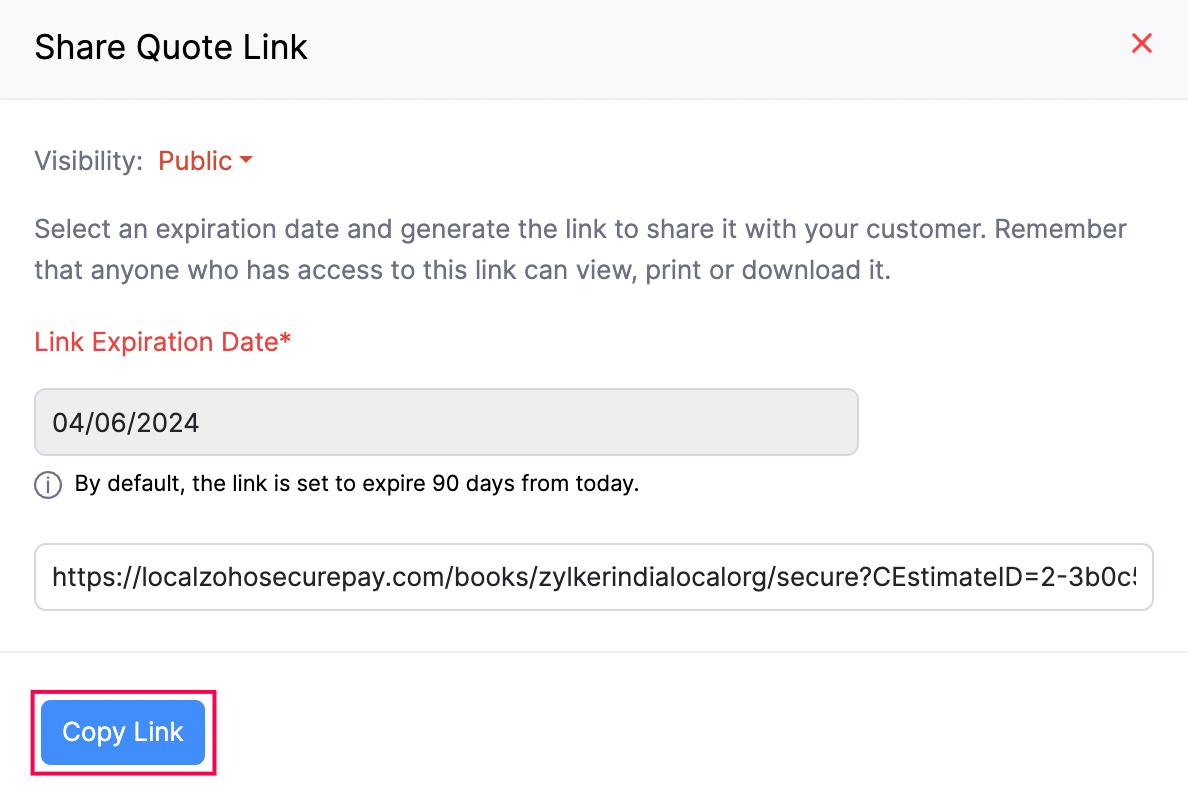
Task: Copy the quote link using the blue button
Action: (x=122, y=732)
